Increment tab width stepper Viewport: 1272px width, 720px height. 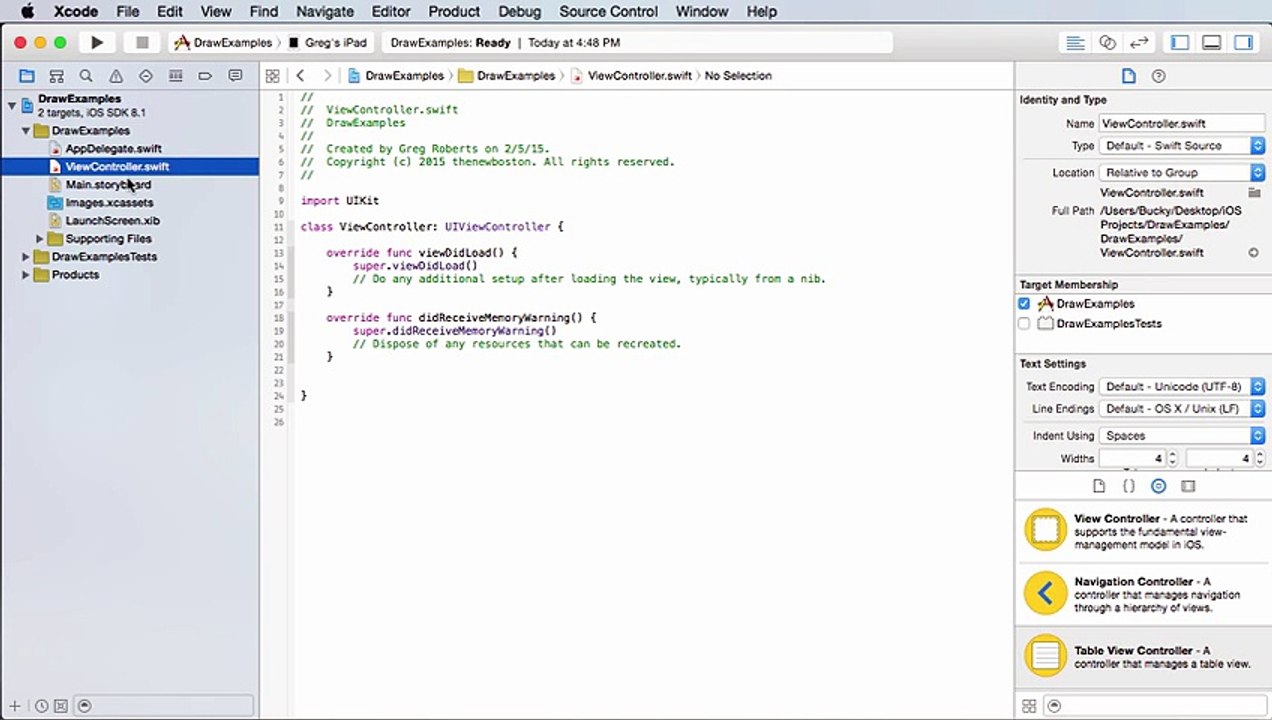click(1172, 455)
